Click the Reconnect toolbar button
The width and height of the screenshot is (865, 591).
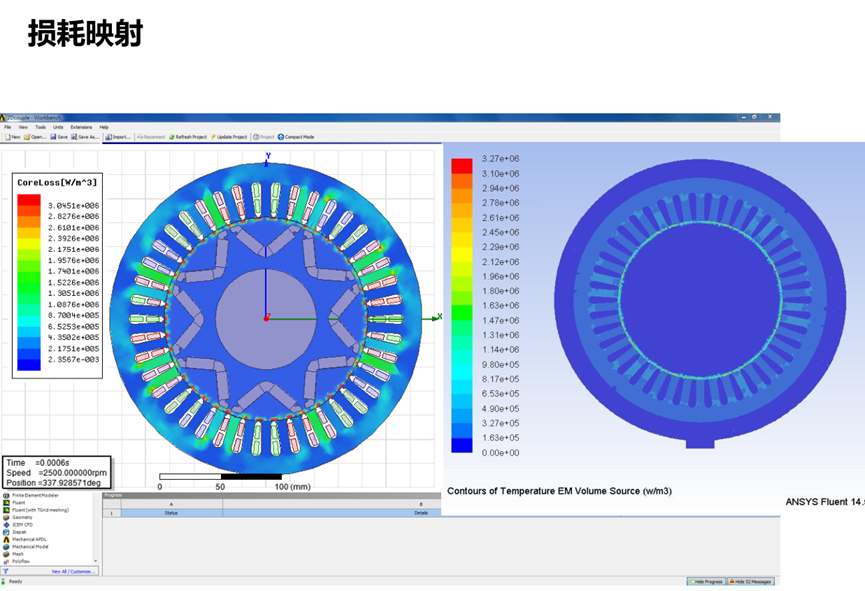[x=151, y=137]
